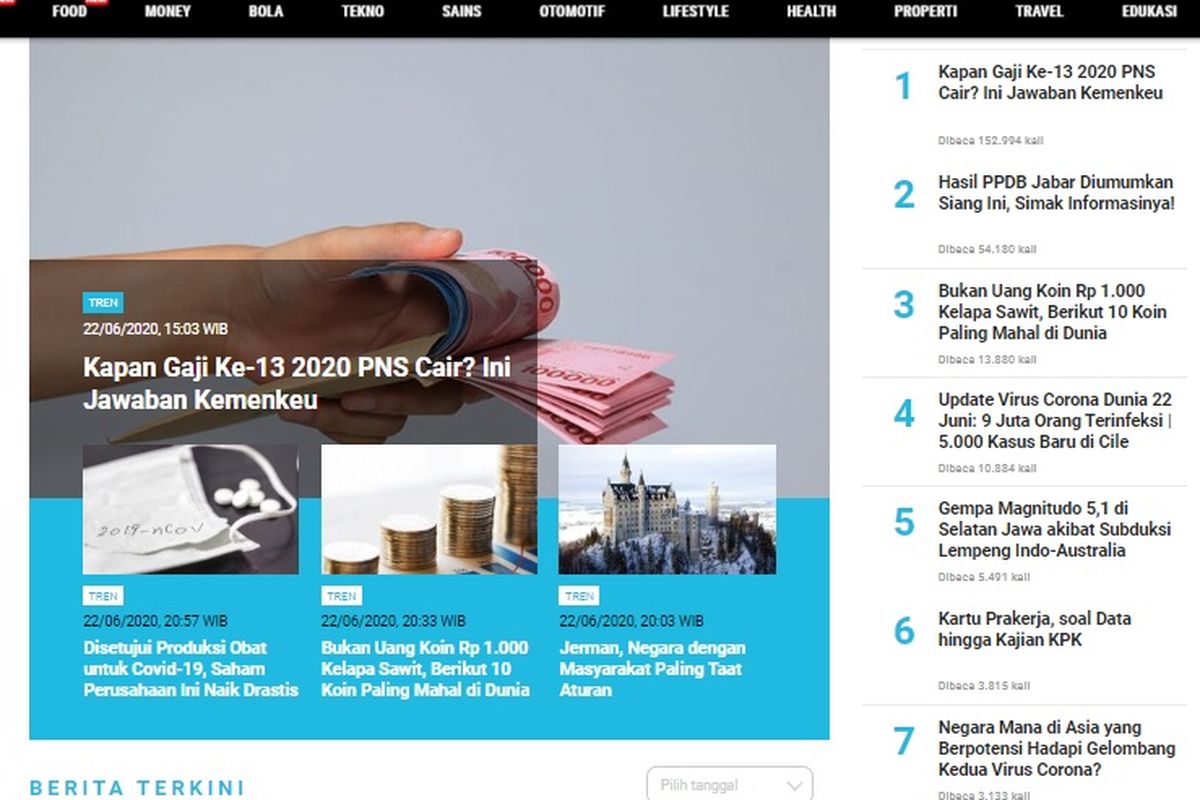Open the stacked coins article thumbnail
Image resolution: width=1200 pixels, height=800 pixels.
(429, 509)
